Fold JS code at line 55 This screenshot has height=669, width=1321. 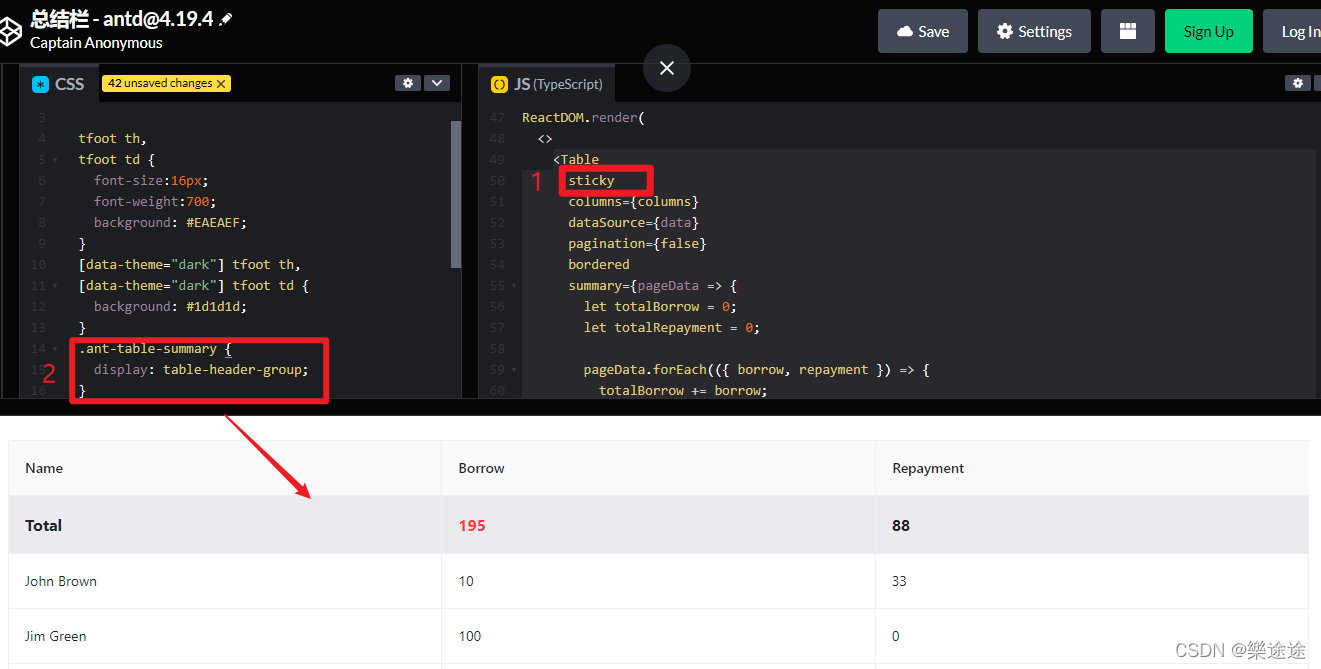tap(514, 286)
